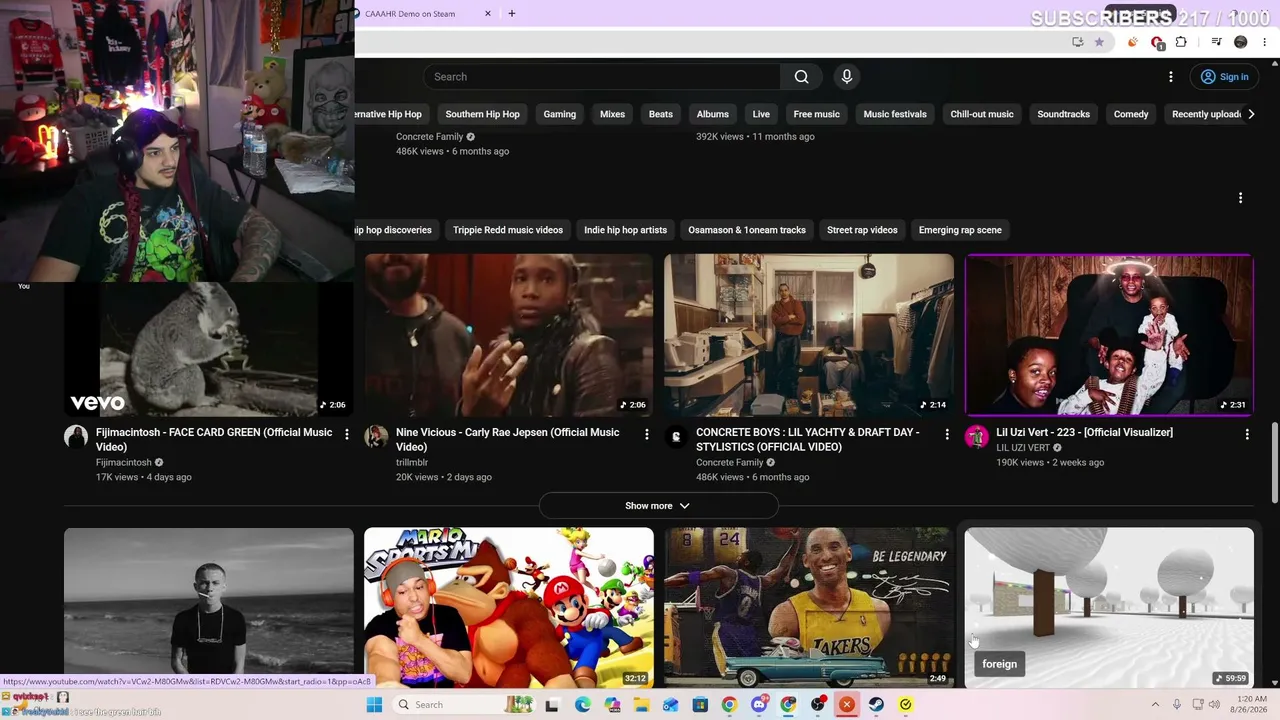The width and height of the screenshot is (1280, 720).
Task: Select the Trippie Redd music videos chip
Action: [508, 230]
